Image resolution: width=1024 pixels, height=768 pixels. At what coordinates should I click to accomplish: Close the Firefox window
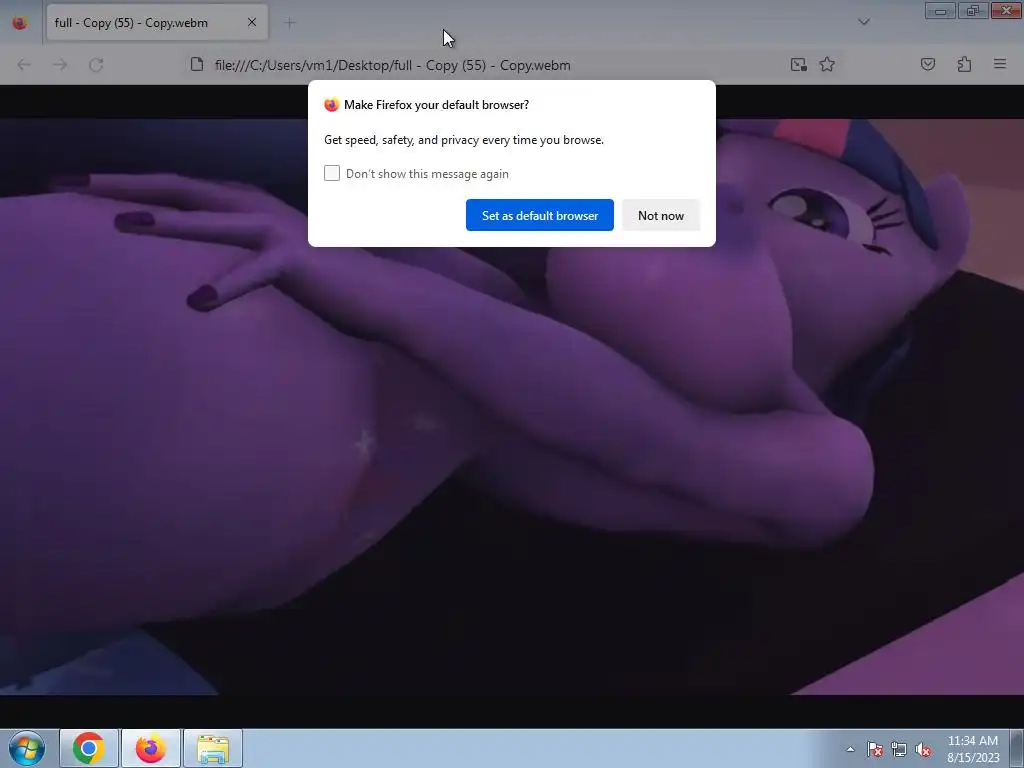[1006, 10]
